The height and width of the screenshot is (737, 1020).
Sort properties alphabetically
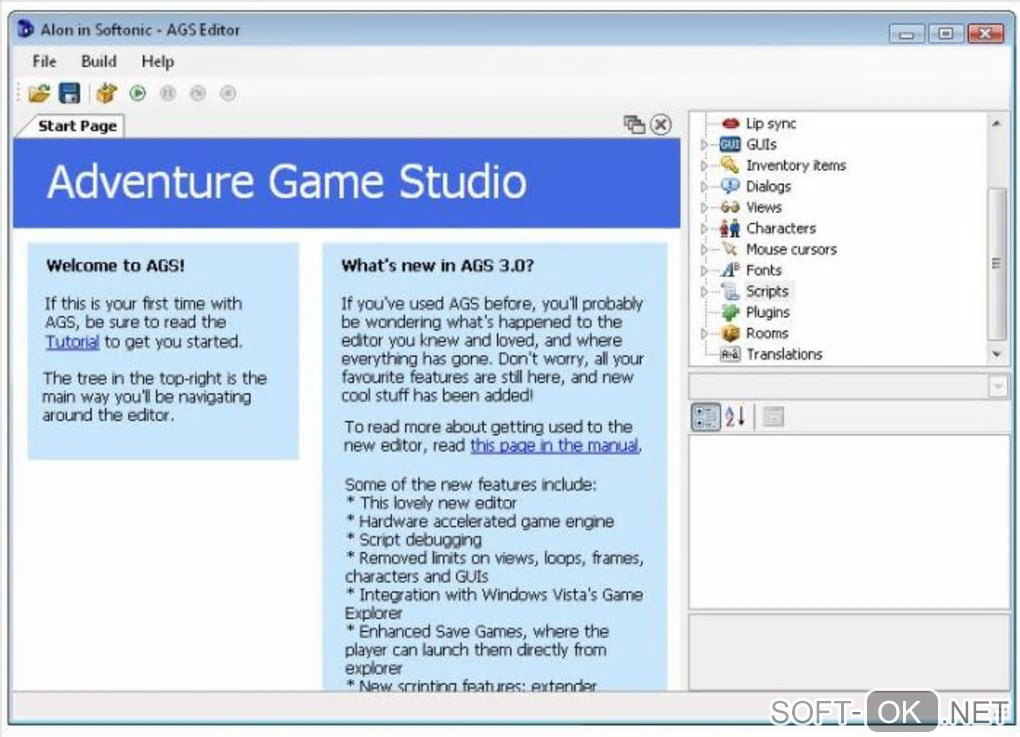point(735,417)
